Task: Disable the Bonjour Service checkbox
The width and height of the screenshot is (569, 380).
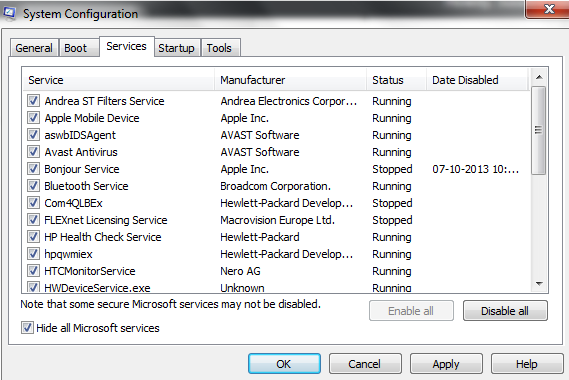Action: pos(33,169)
